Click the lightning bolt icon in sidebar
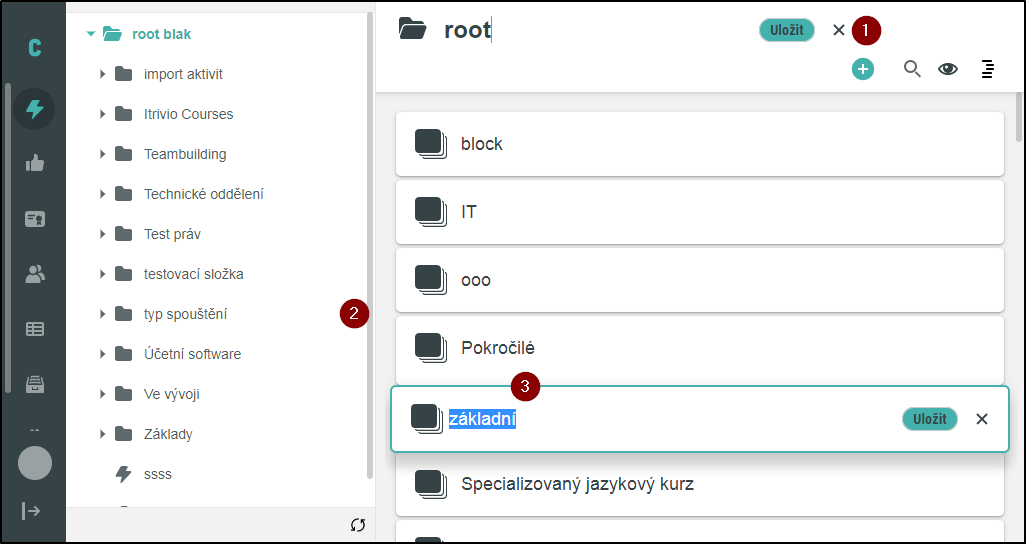Image resolution: width=1026 pixels, height=544 pixels. click(34, 109)
